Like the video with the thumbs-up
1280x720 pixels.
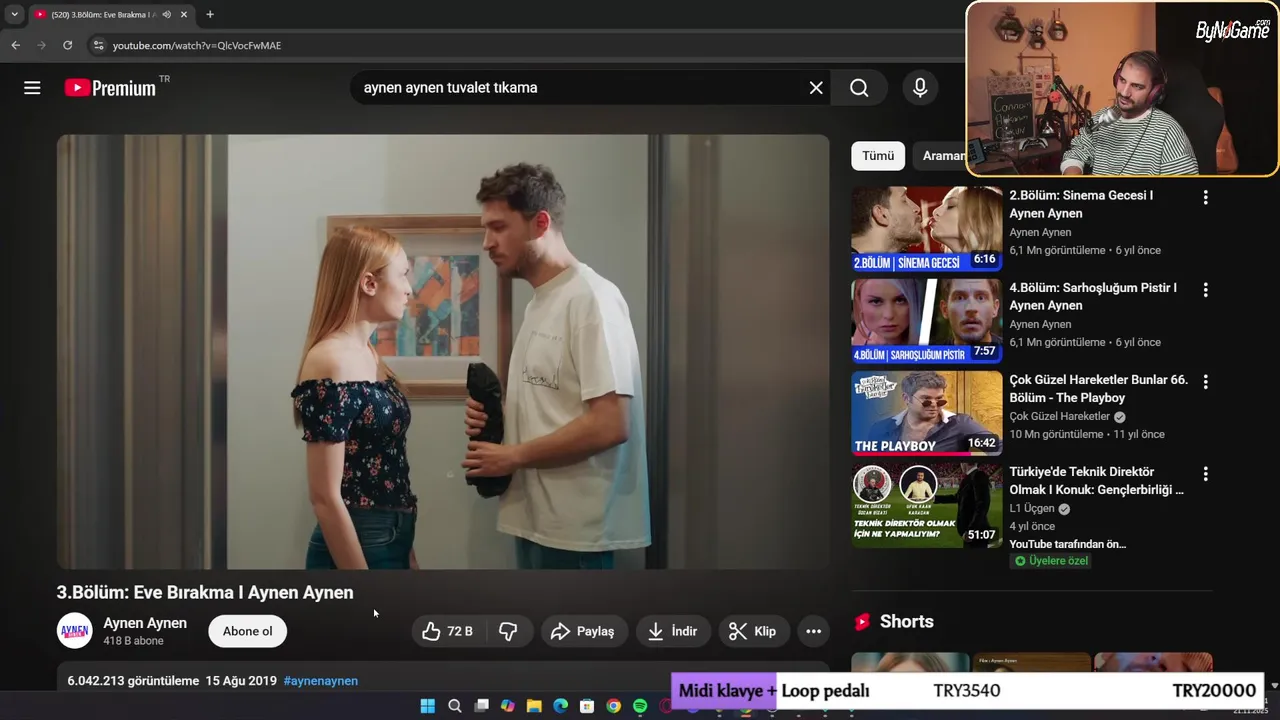[x=447, y=631]
